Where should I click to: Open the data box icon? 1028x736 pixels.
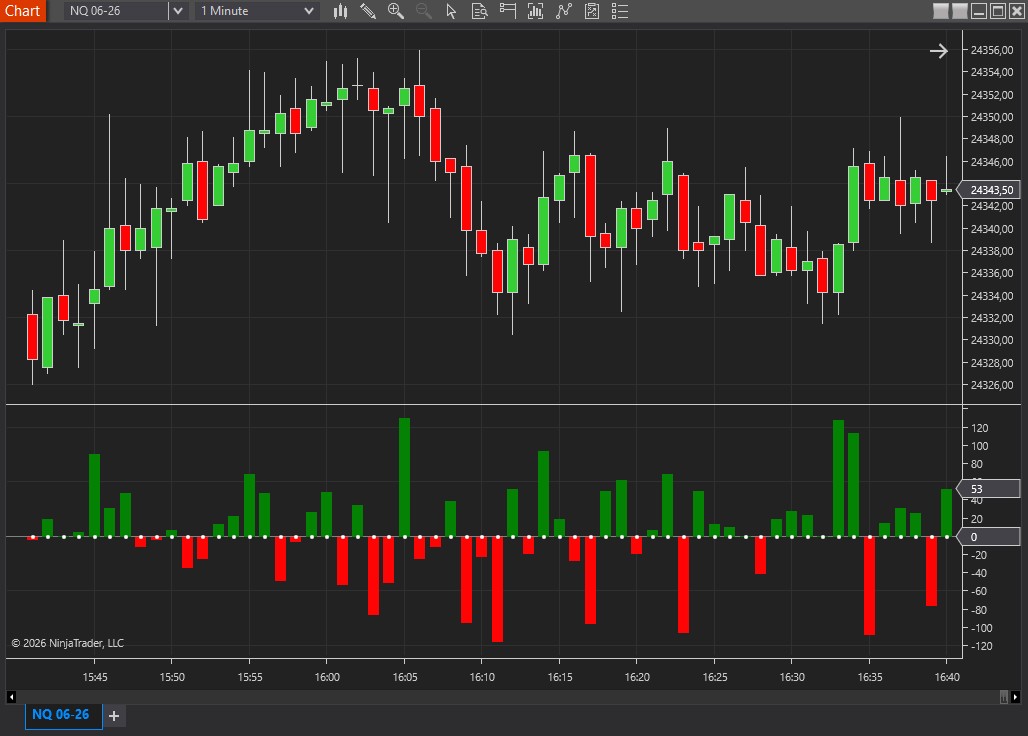479,11
